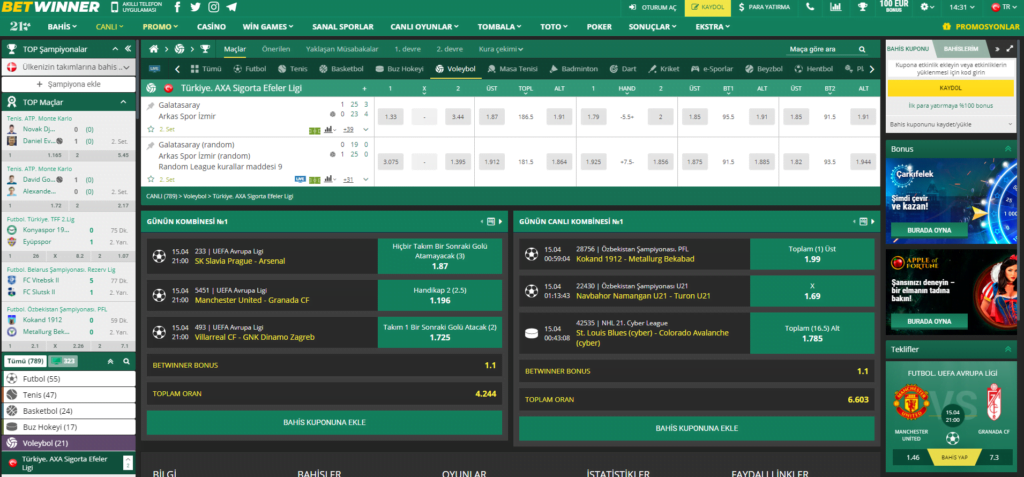This screenshot has height=477, width=1024.
Task: Click the yellow Bahis Yap button
Action: [953, 457]
